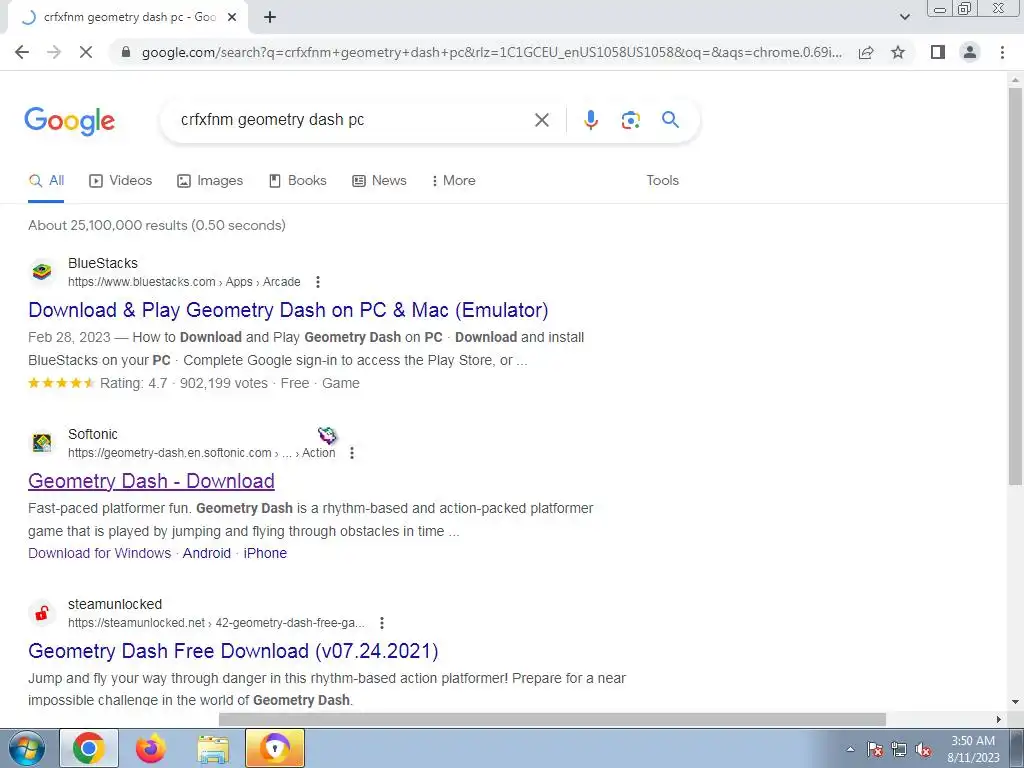This screenshot has width=1024, height=768.
Task: Open the Chrome three-dot menu
Action: (1002, 52)
